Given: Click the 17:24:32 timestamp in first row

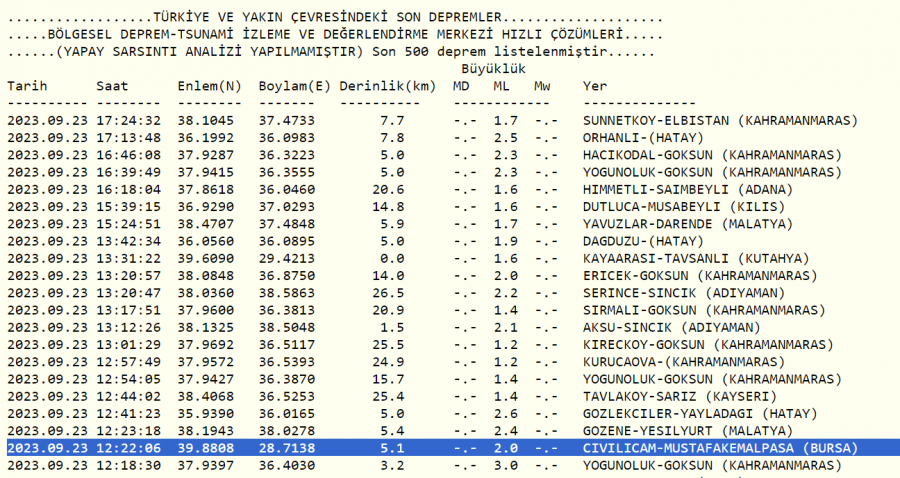Looking at the screenshot, I should pos(128,120).
